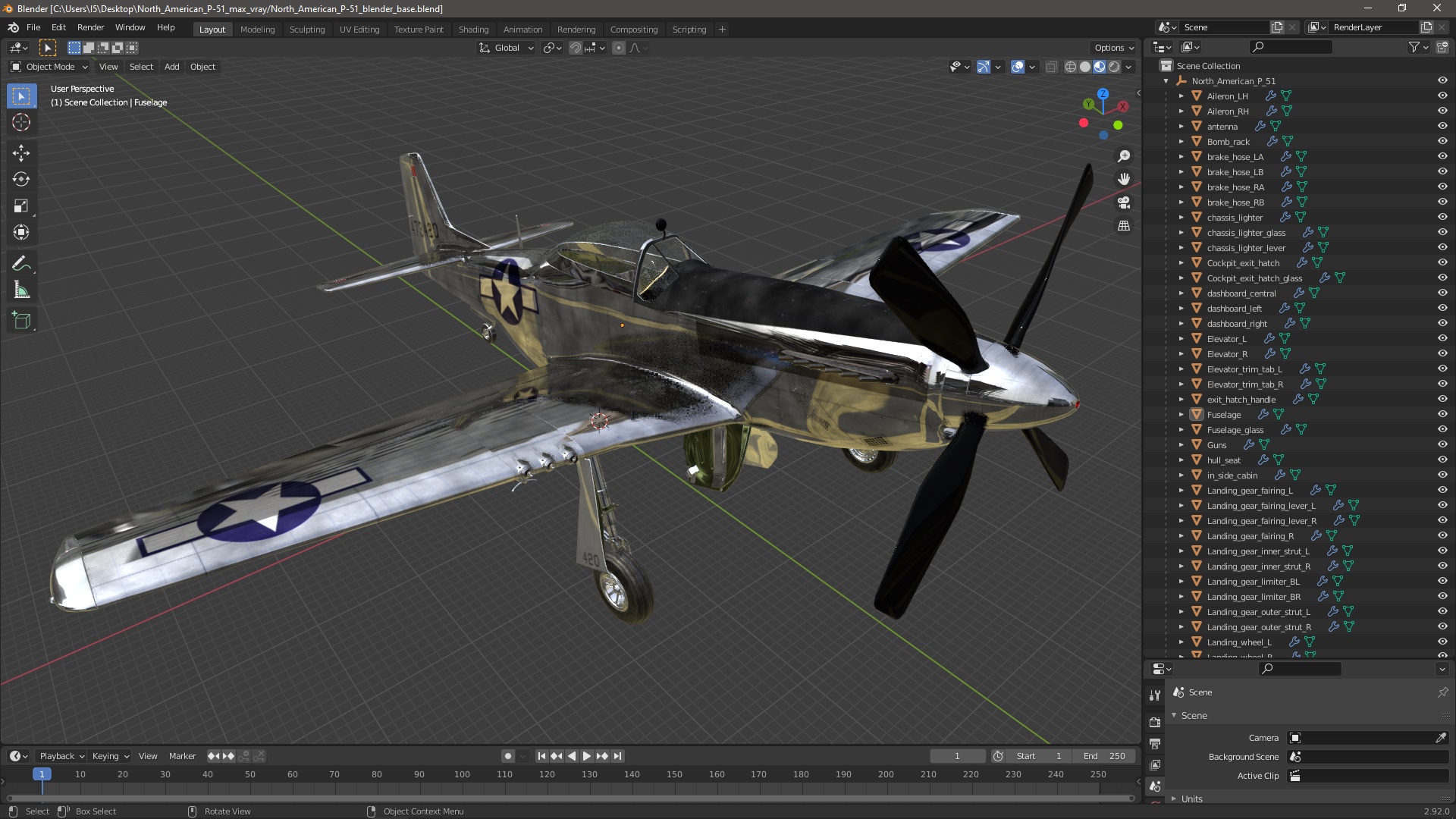Switch to the Modeling workspace tab

click(257, 30)
